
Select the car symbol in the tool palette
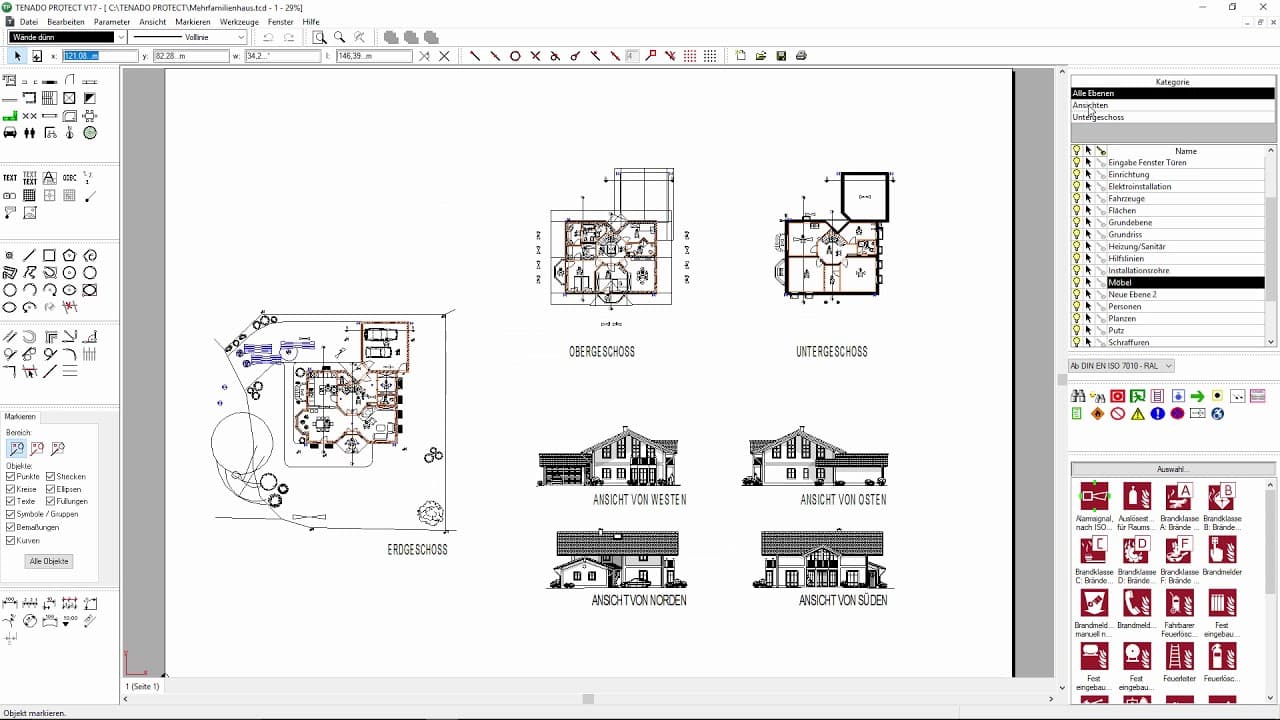10,133
